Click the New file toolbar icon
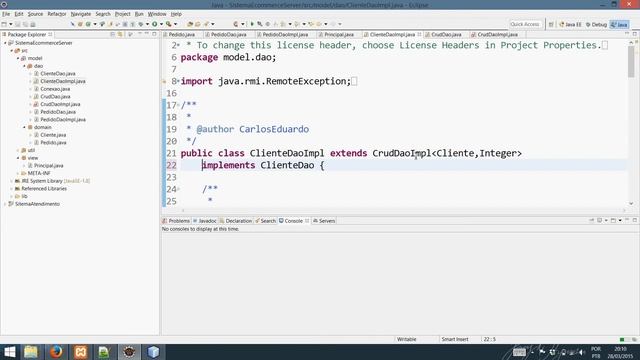640x360 pixels. pos(4,24)
